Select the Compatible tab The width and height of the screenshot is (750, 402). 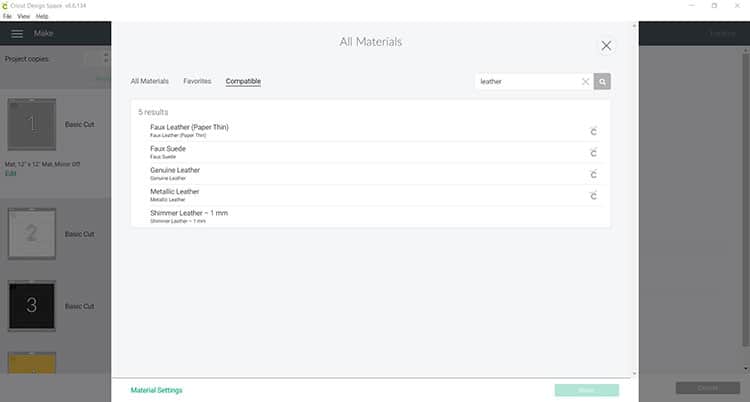[x=243, y=81]
